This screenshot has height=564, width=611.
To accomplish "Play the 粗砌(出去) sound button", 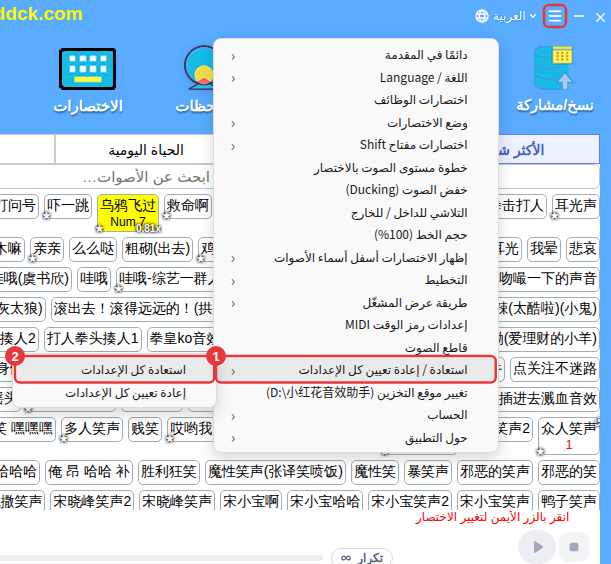I will 157,249.
